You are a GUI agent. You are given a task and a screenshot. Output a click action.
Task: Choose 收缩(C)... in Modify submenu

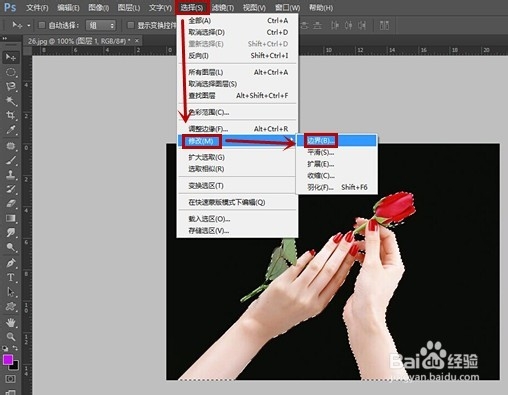point(337,176)
